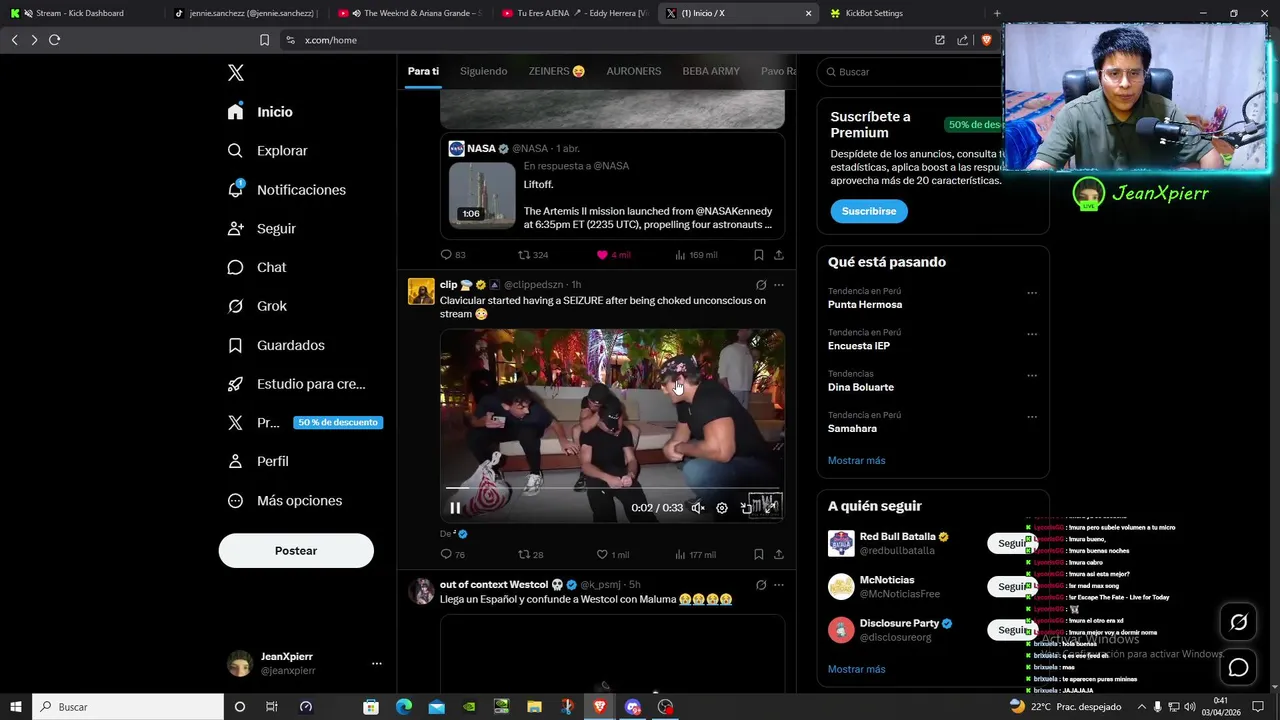Open Red Bull Batalla profile

pos(897,537)
